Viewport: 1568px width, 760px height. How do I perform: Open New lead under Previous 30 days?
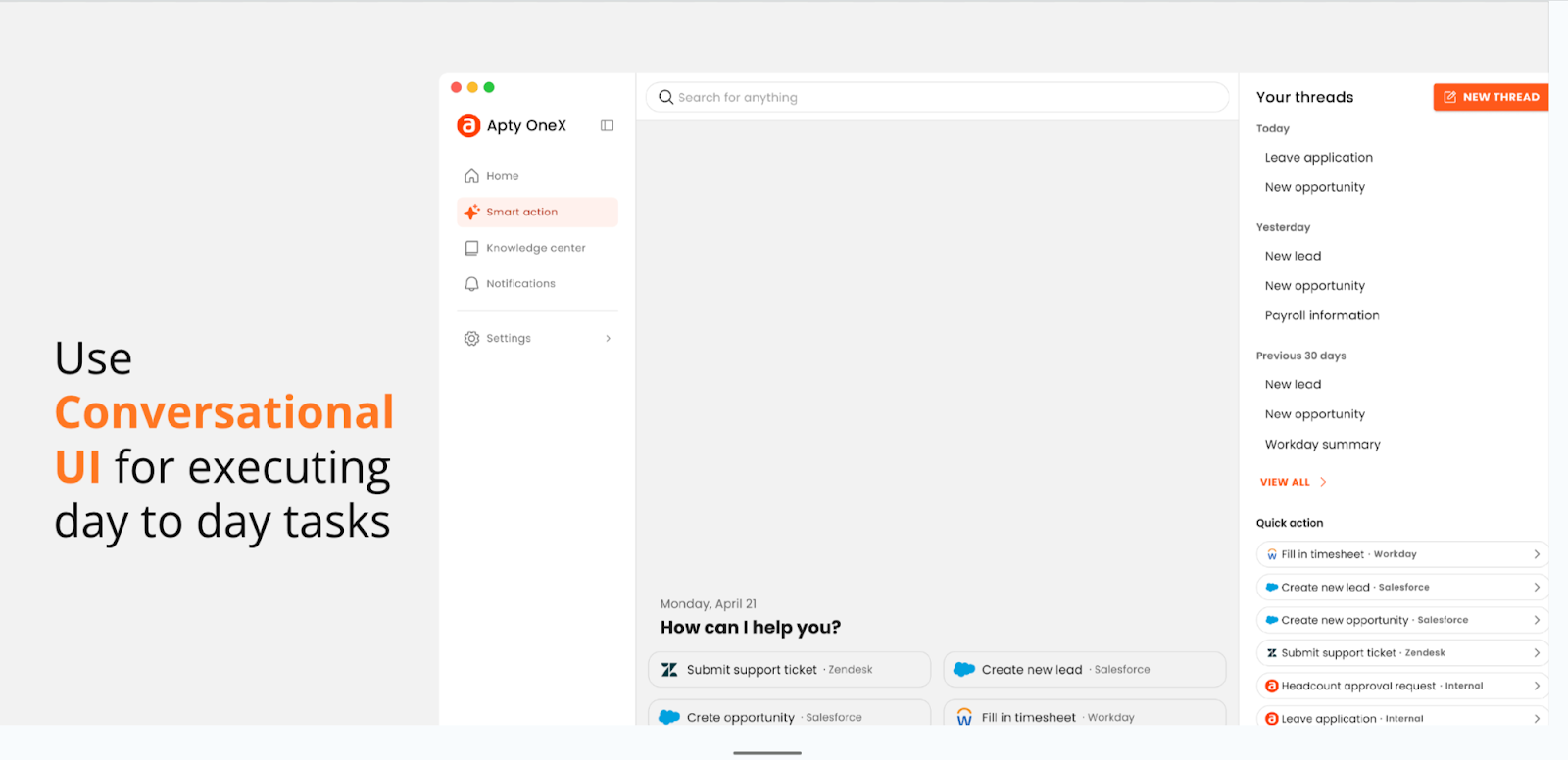tap(1293, 385)
